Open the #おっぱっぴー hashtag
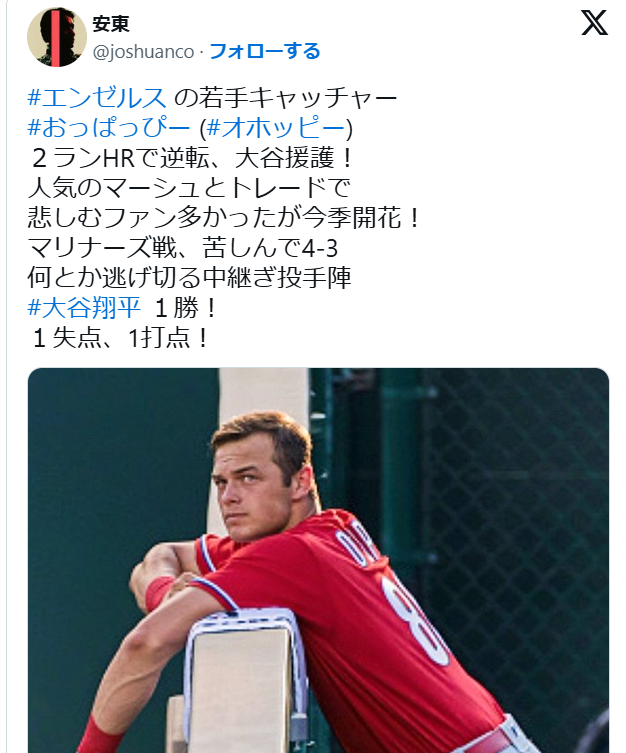 click(x=109, y=127)
